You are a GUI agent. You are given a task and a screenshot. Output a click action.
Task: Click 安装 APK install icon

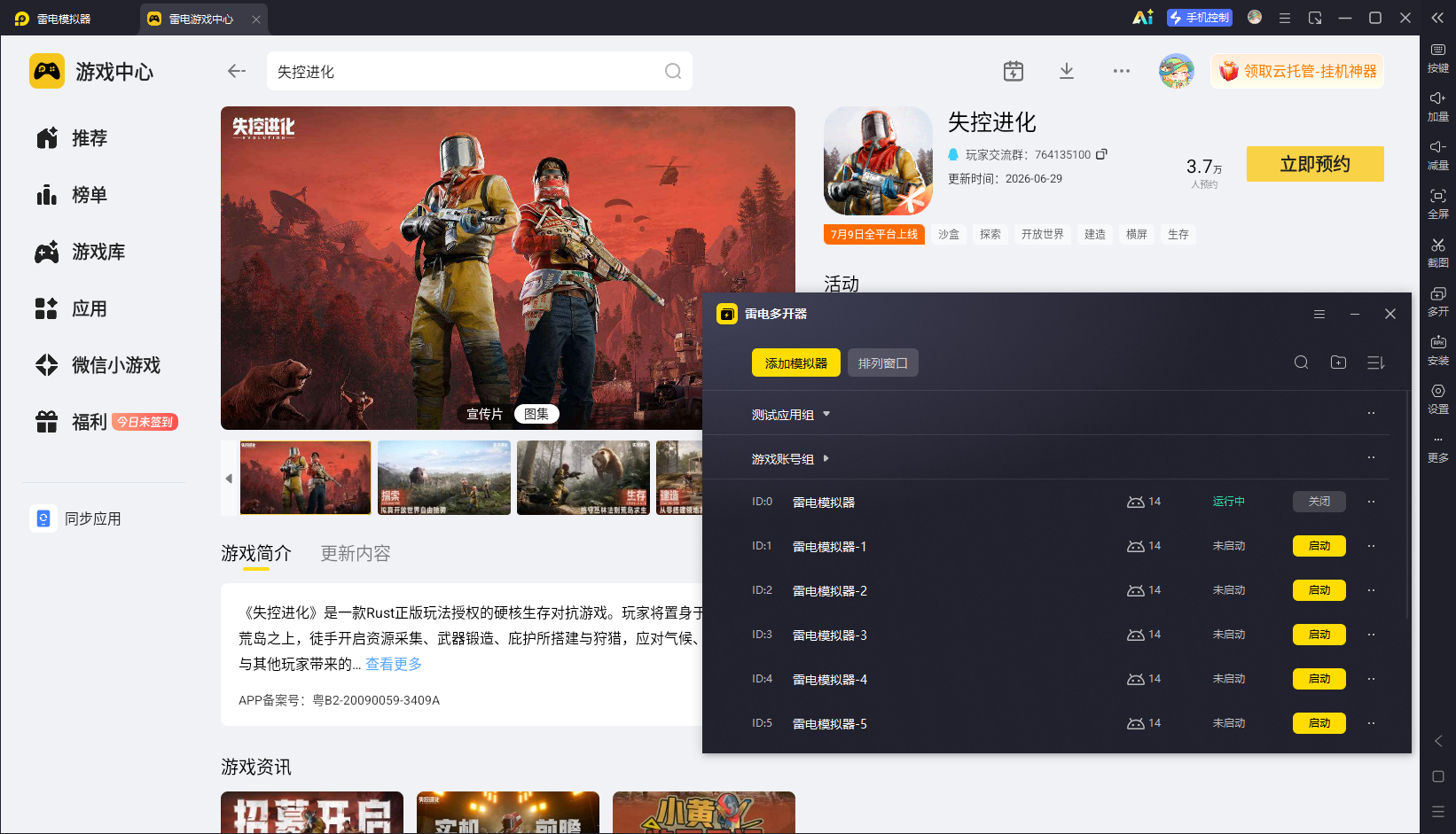click(1438, 351)
